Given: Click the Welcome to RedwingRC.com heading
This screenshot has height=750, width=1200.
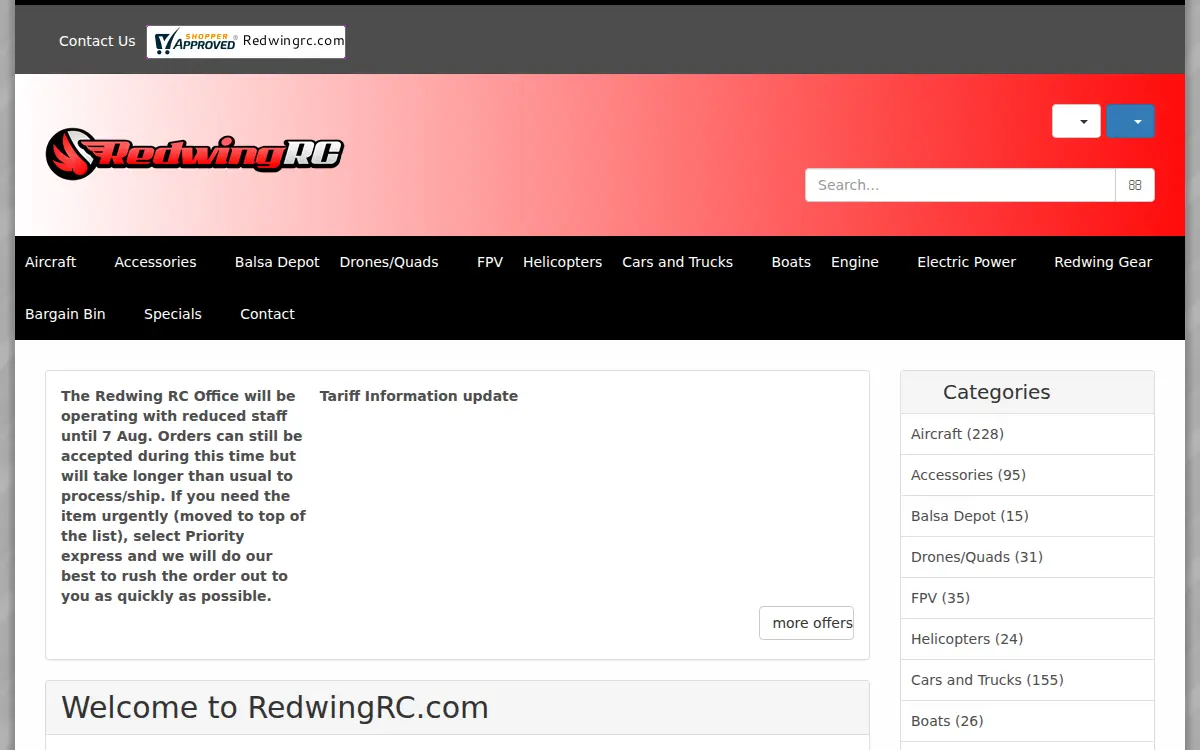Looking at the screenshot, I should pos(275,708).
